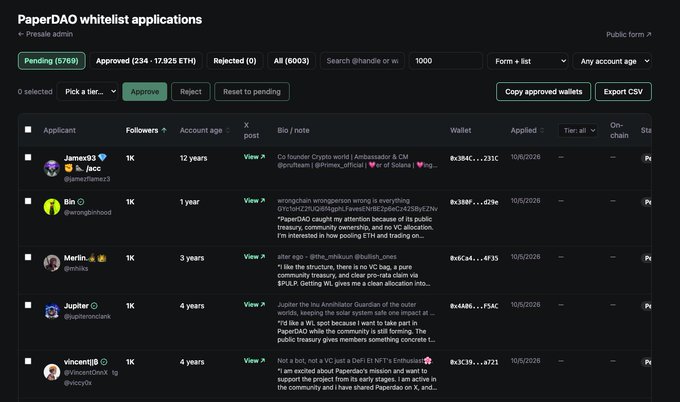
Task: Expand the Form + list dropdown
Action: 528,61
